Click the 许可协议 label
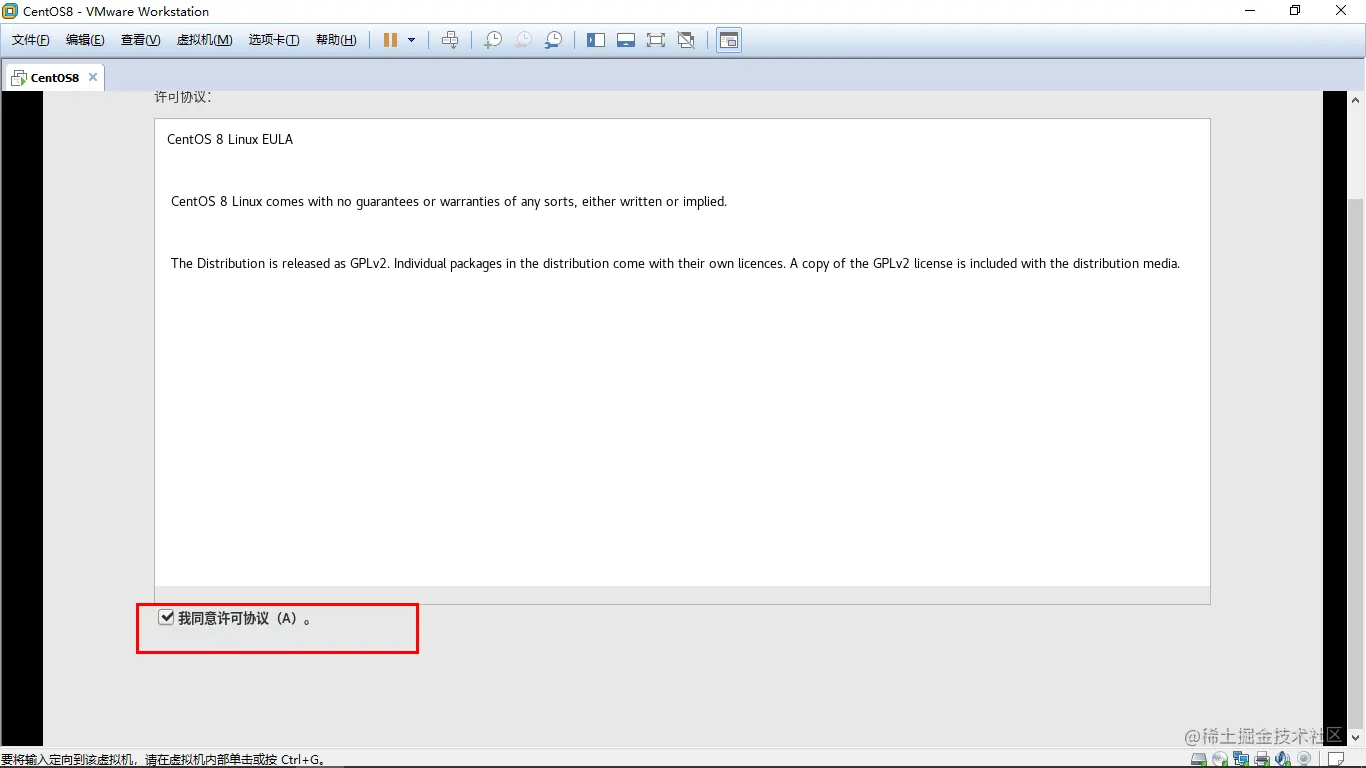 [x=182, y=97]
